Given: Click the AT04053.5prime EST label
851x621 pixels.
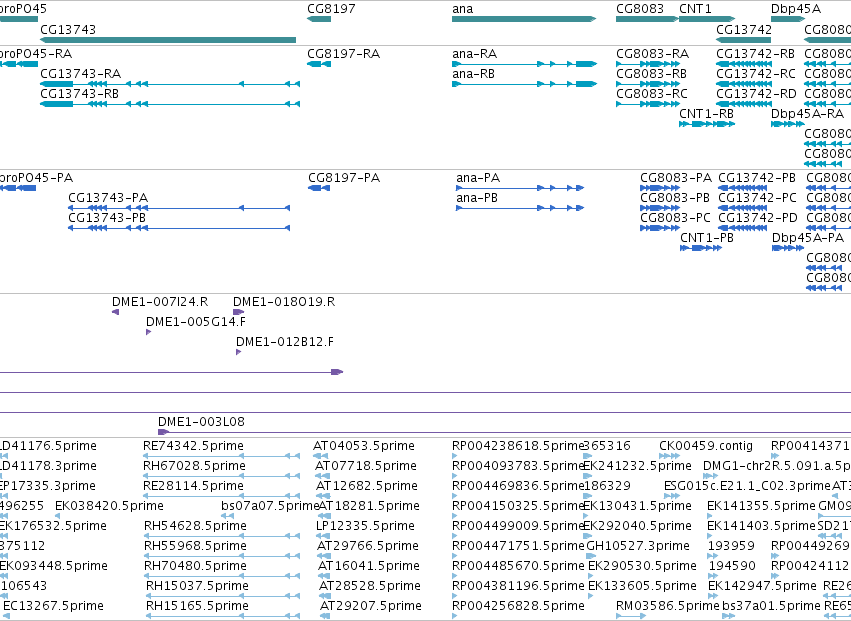Looking at the screenshot, I should coord(364,446).
